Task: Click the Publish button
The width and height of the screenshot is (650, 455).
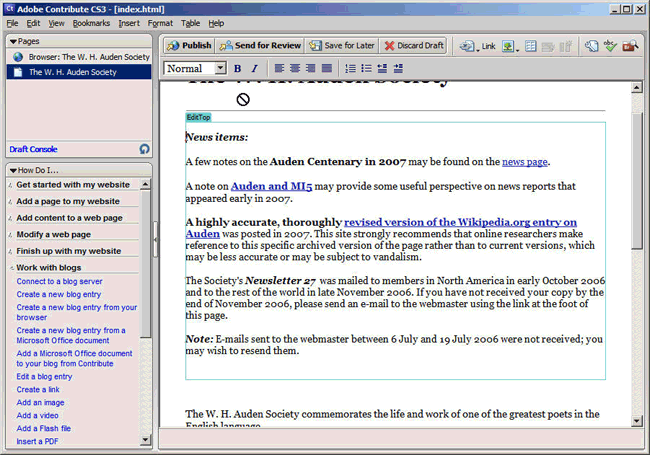Action: click(189, 46)
